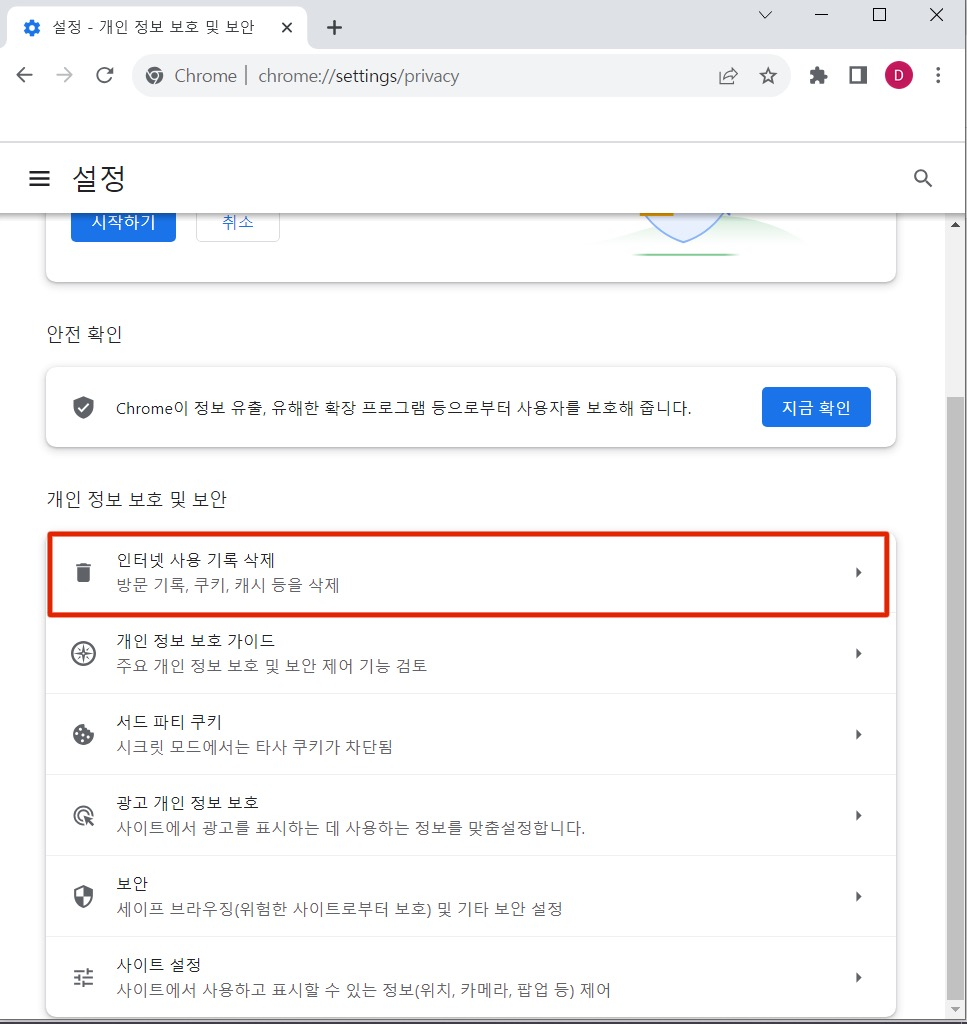Open the side panel icon

(857, 75)
